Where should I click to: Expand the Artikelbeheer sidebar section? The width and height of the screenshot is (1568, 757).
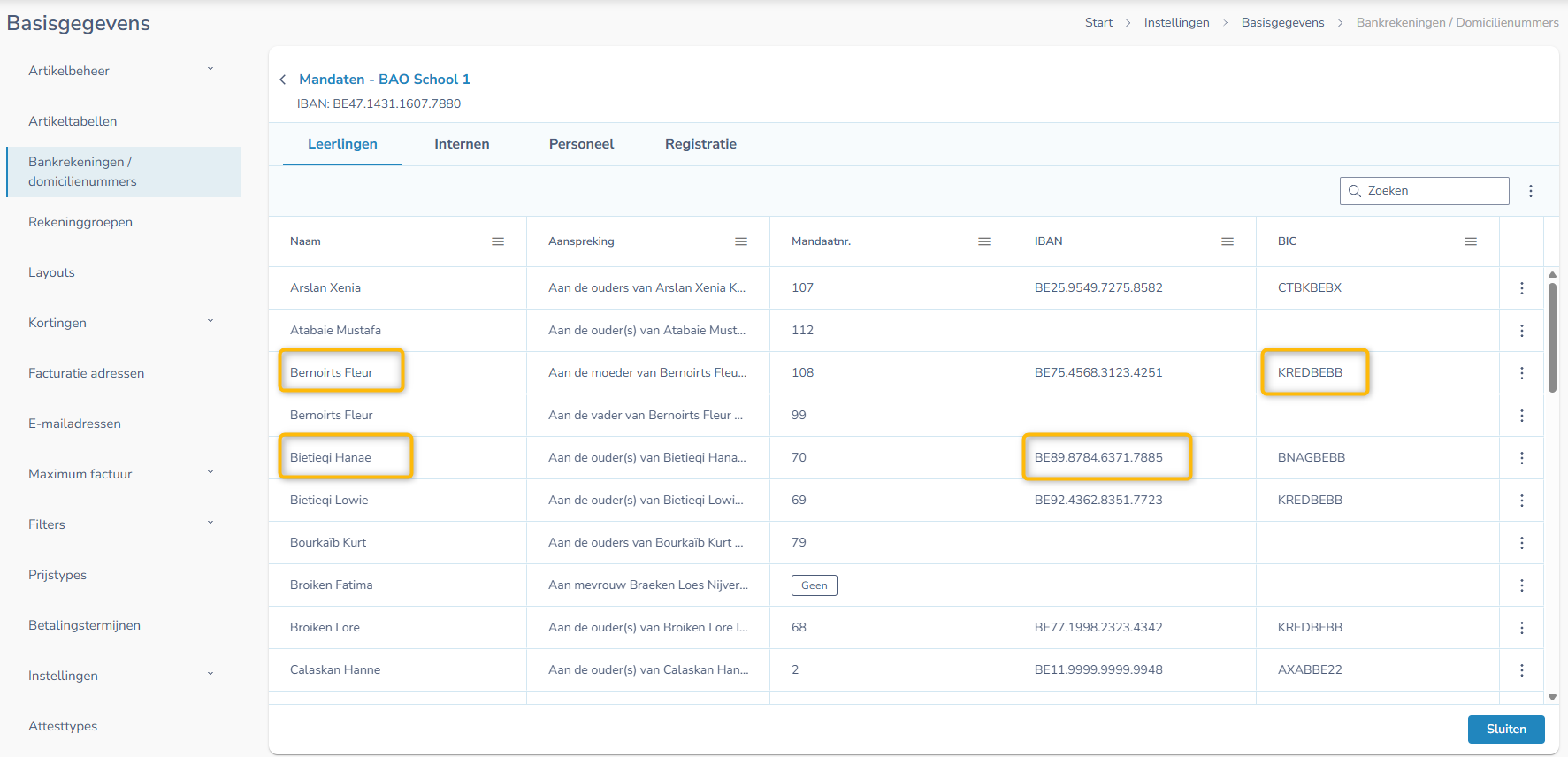pyautogui.click(x=210, y=69)
